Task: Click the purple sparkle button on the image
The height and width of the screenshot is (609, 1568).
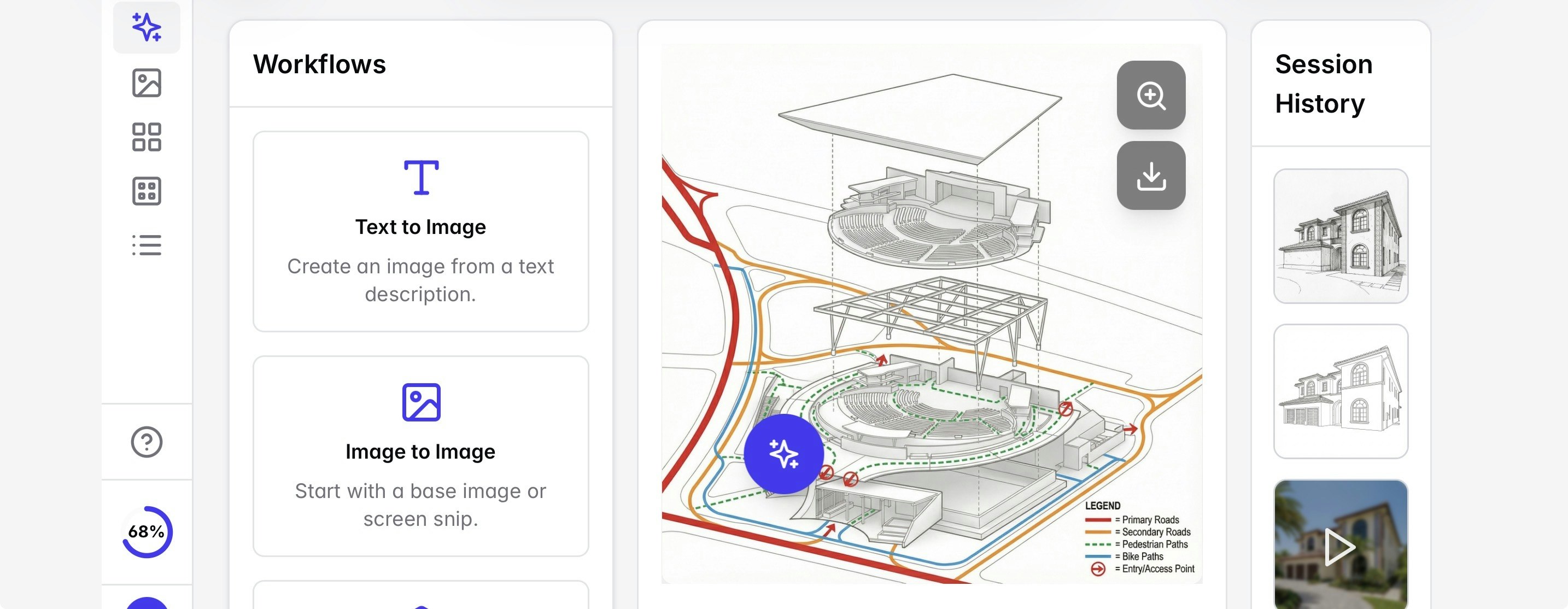Action: pyautogui.click(x=784, y=453)
